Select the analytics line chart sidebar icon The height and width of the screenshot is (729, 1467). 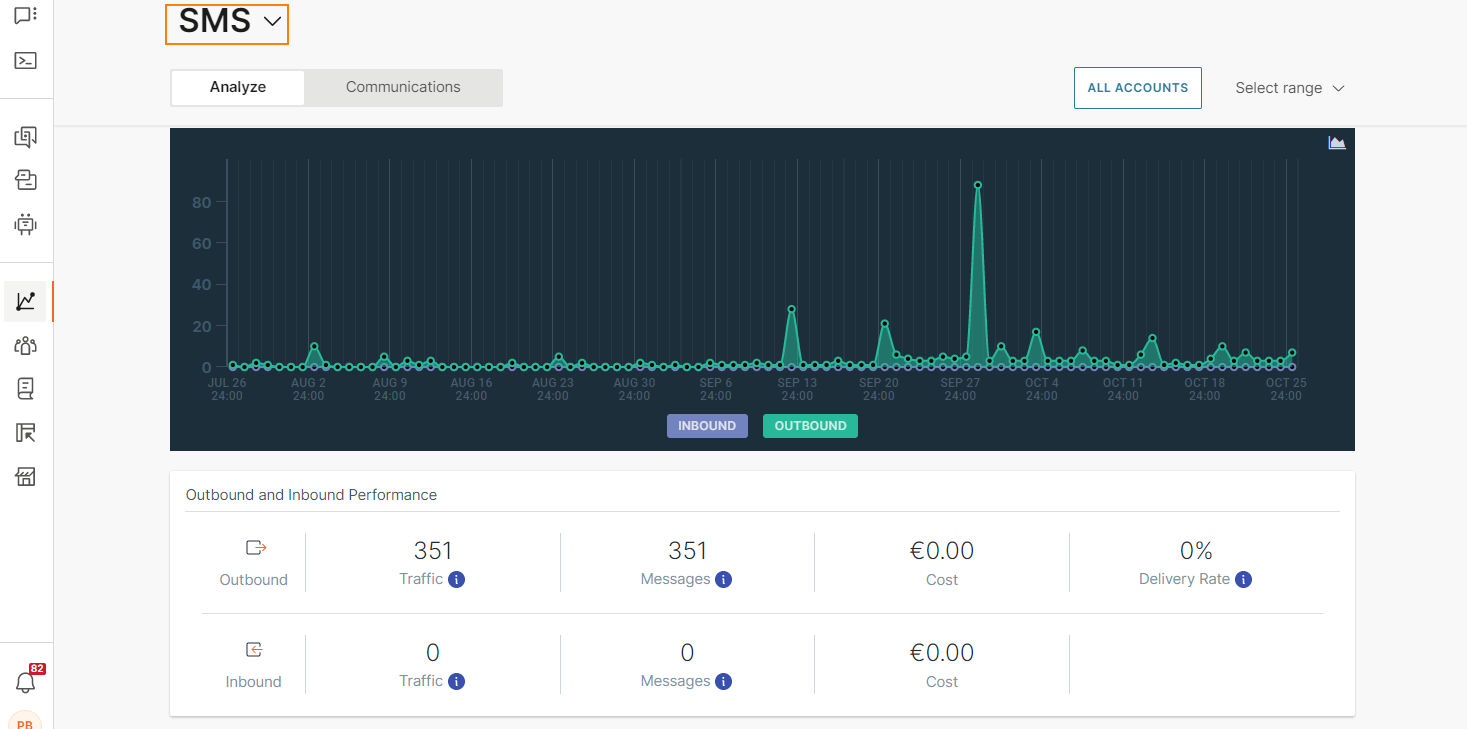point(26,301)
